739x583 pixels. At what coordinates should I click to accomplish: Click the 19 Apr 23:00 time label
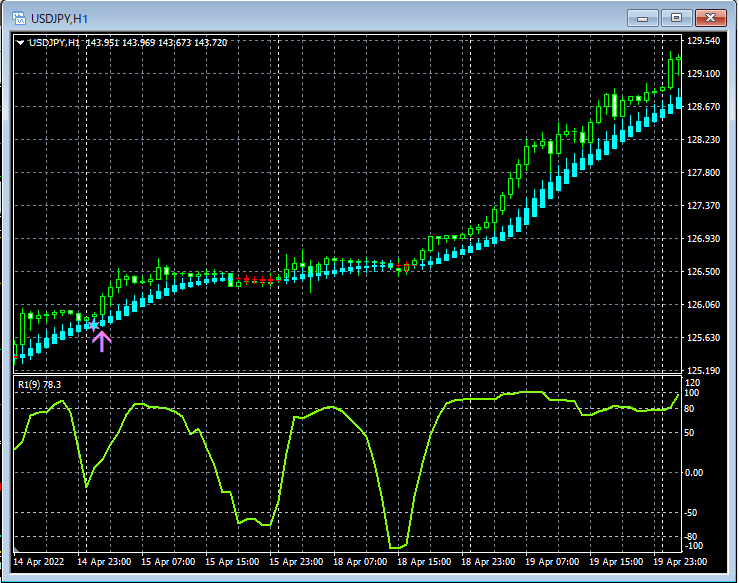click(x=680, y=562)
